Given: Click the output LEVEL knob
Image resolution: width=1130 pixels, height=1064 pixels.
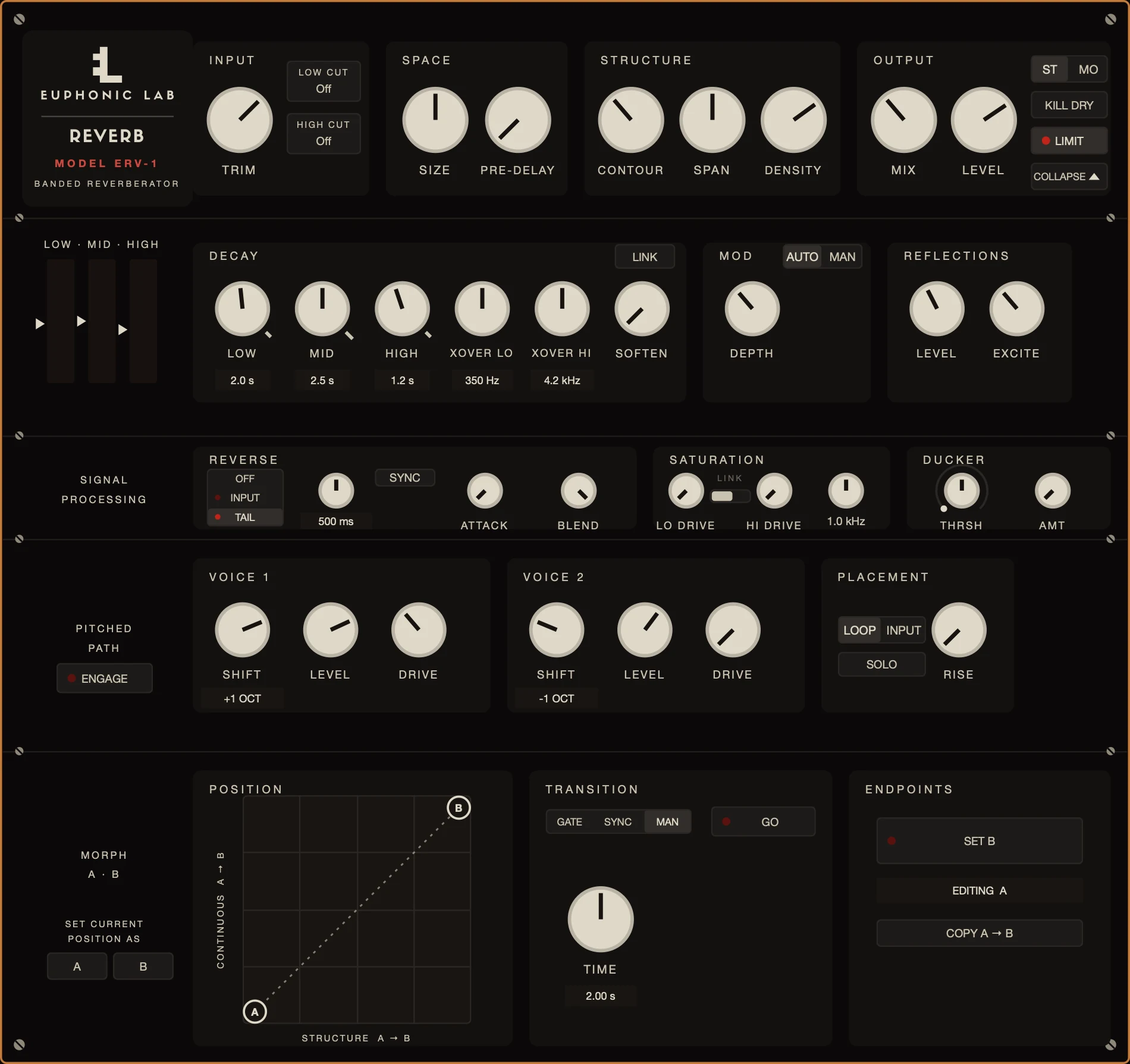Looking at the screenshot, I should coord(984,120).
